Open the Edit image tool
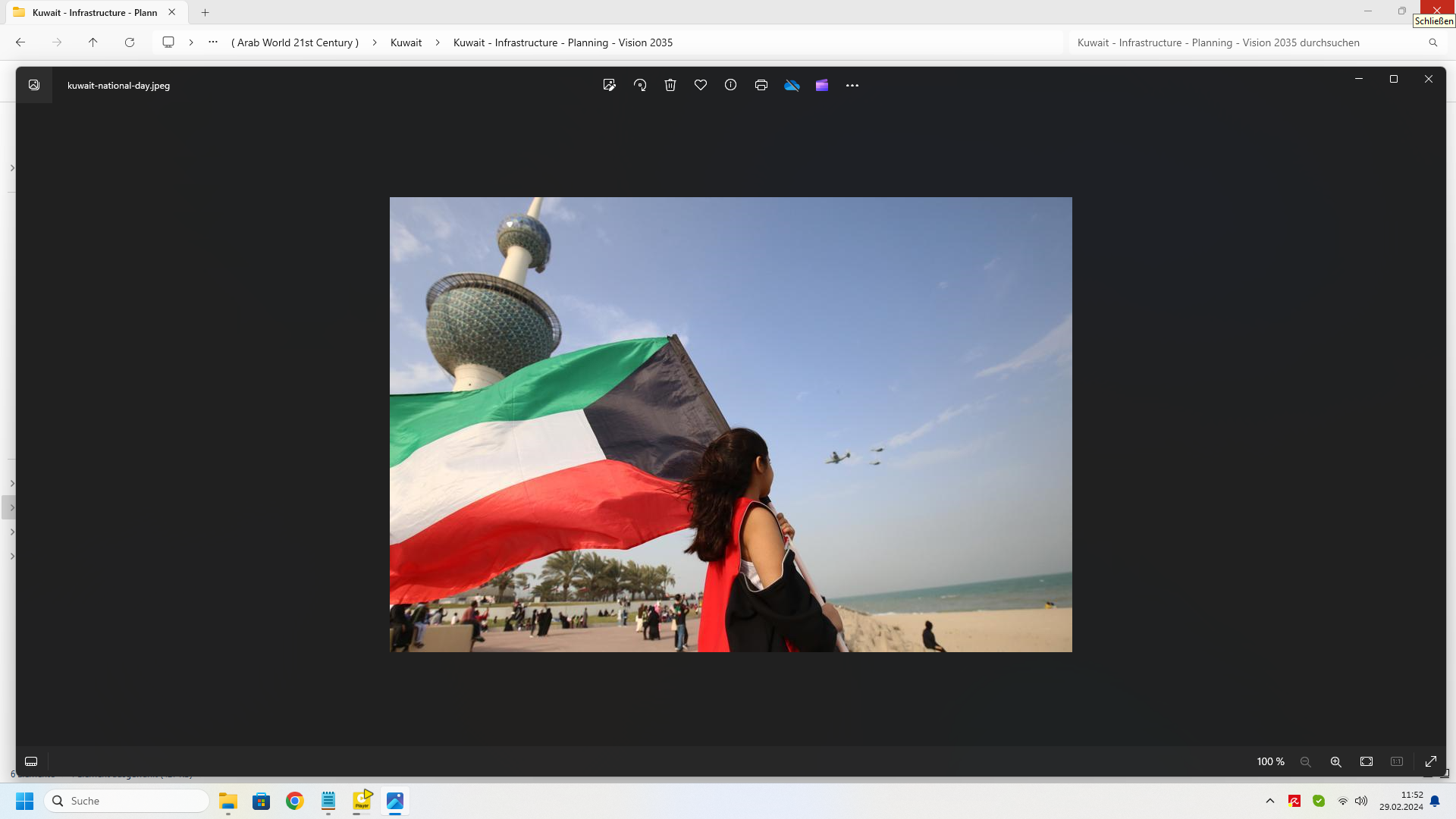 (609, 85)
